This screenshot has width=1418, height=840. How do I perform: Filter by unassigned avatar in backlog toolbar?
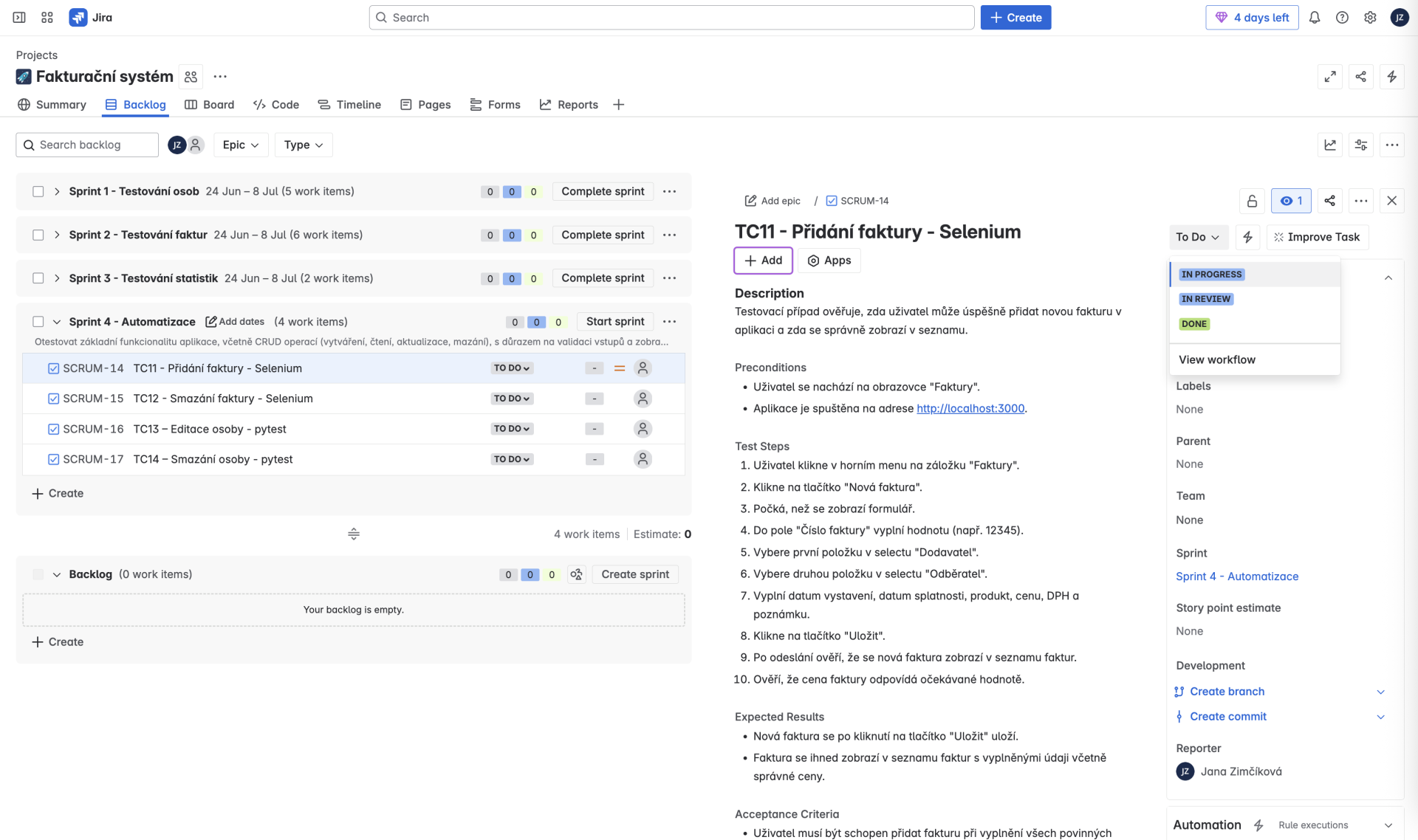[x=196, y=145]
